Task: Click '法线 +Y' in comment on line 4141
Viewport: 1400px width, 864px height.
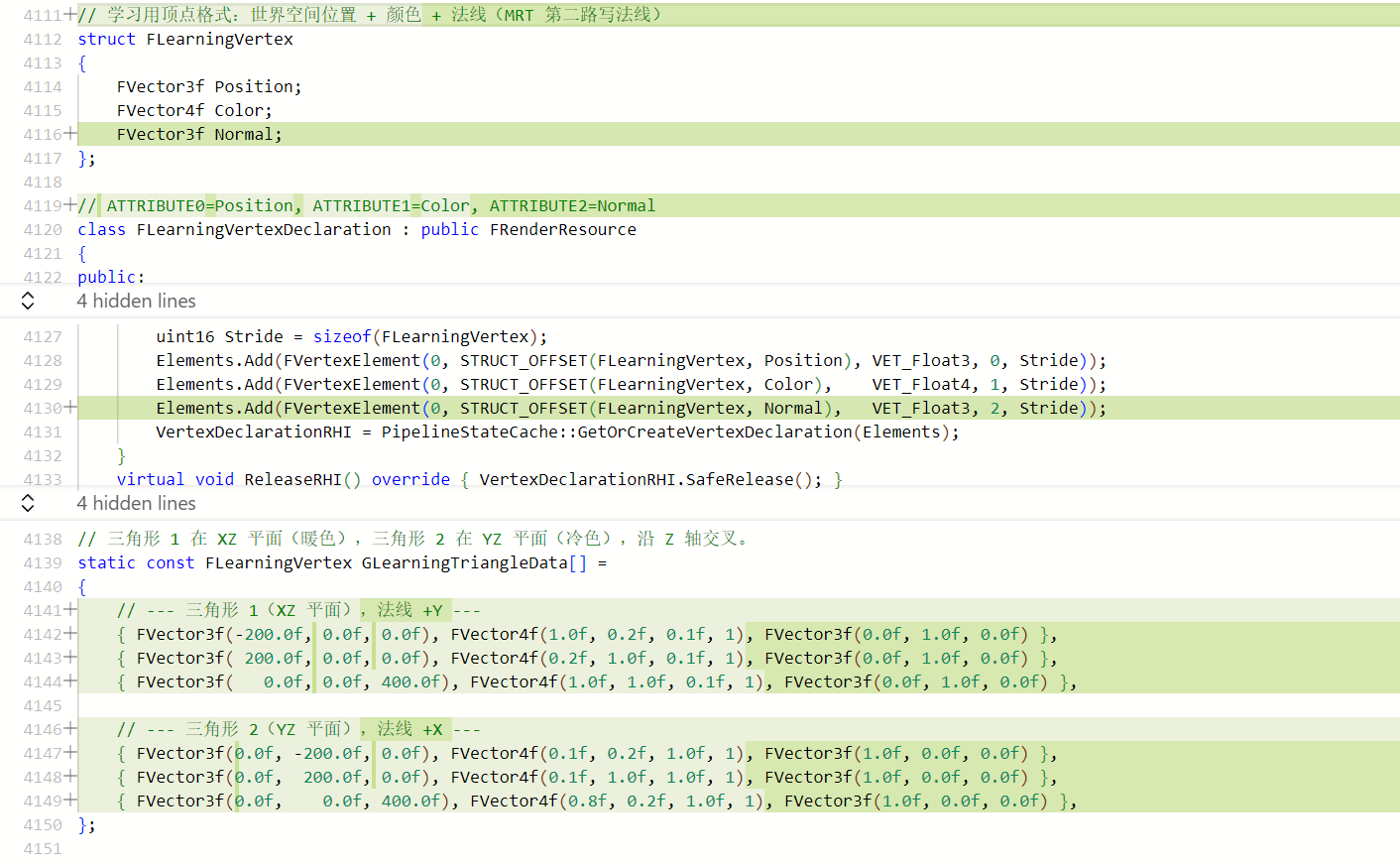Action: point(409,610)
